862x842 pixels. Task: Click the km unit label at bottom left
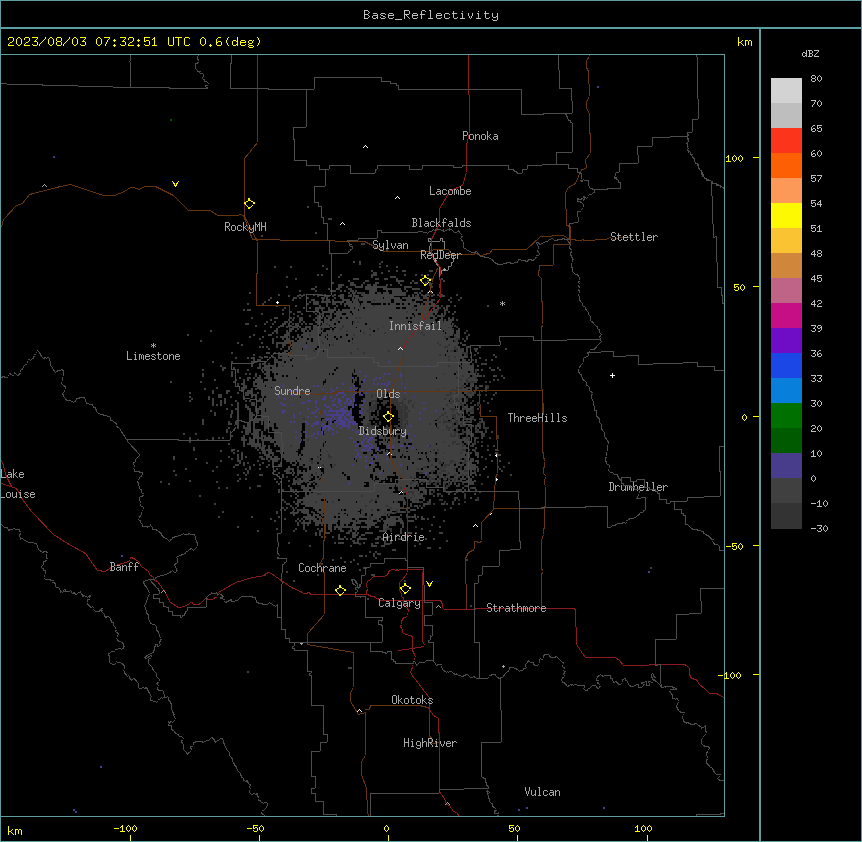[x=14, y=830]
